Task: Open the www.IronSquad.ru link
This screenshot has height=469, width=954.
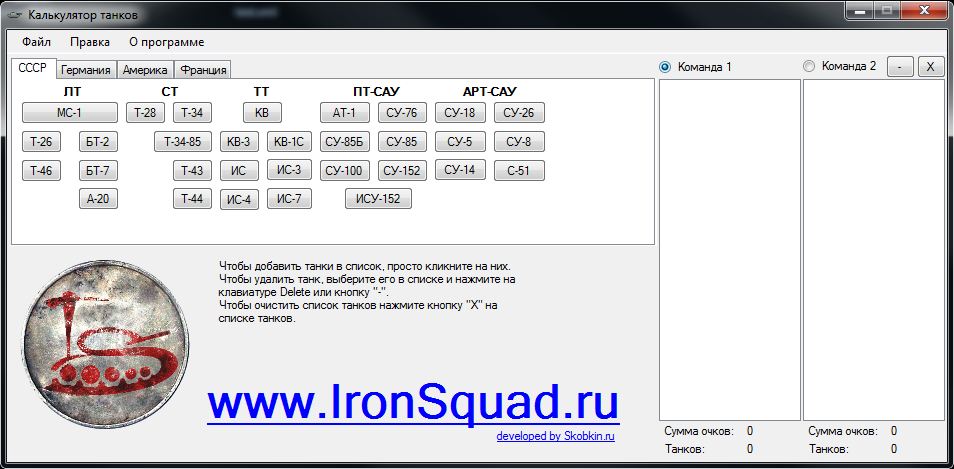Action: pyautogui.click(x=413, y=402)
